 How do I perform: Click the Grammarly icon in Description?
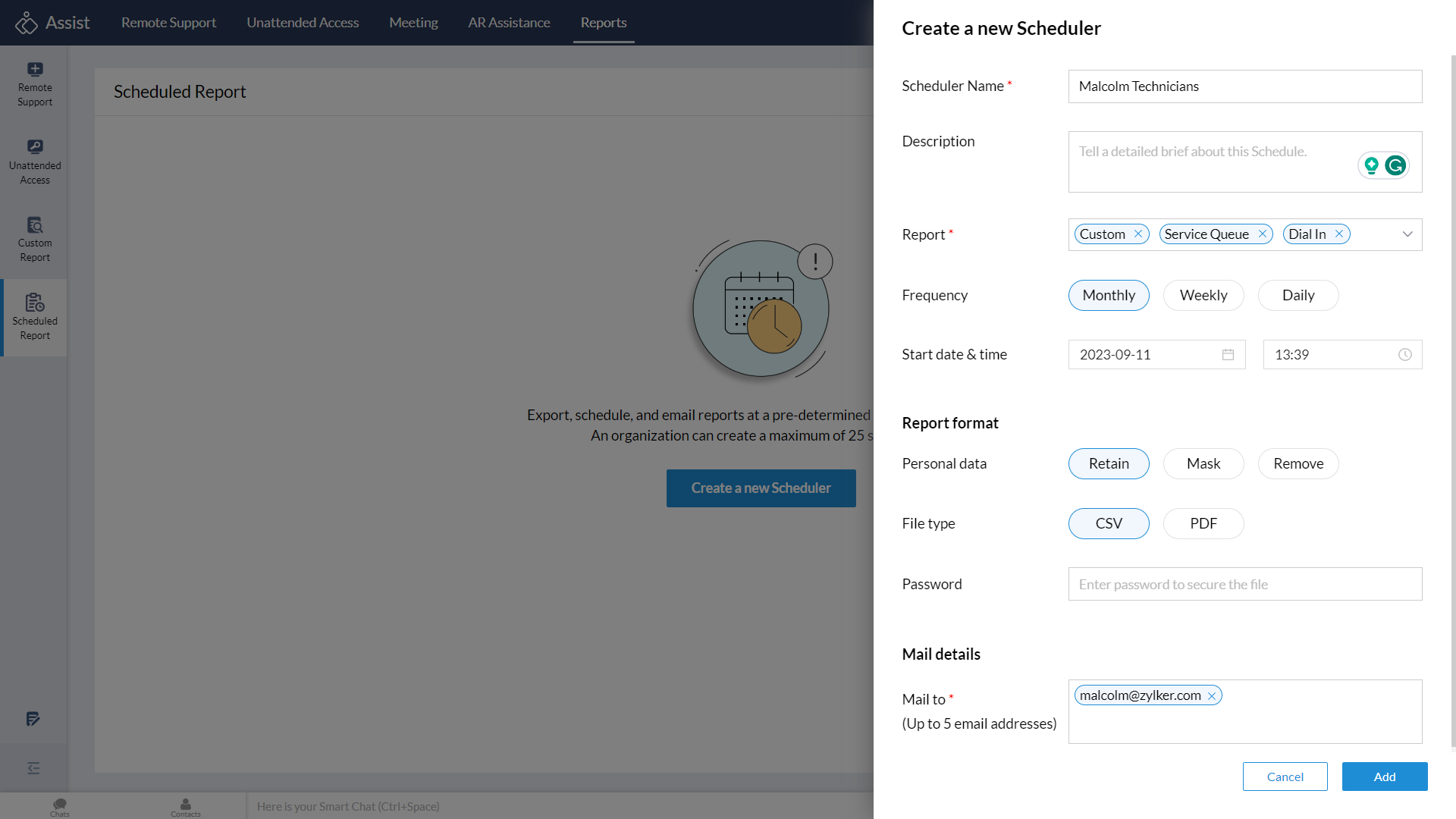point(1395,165)
